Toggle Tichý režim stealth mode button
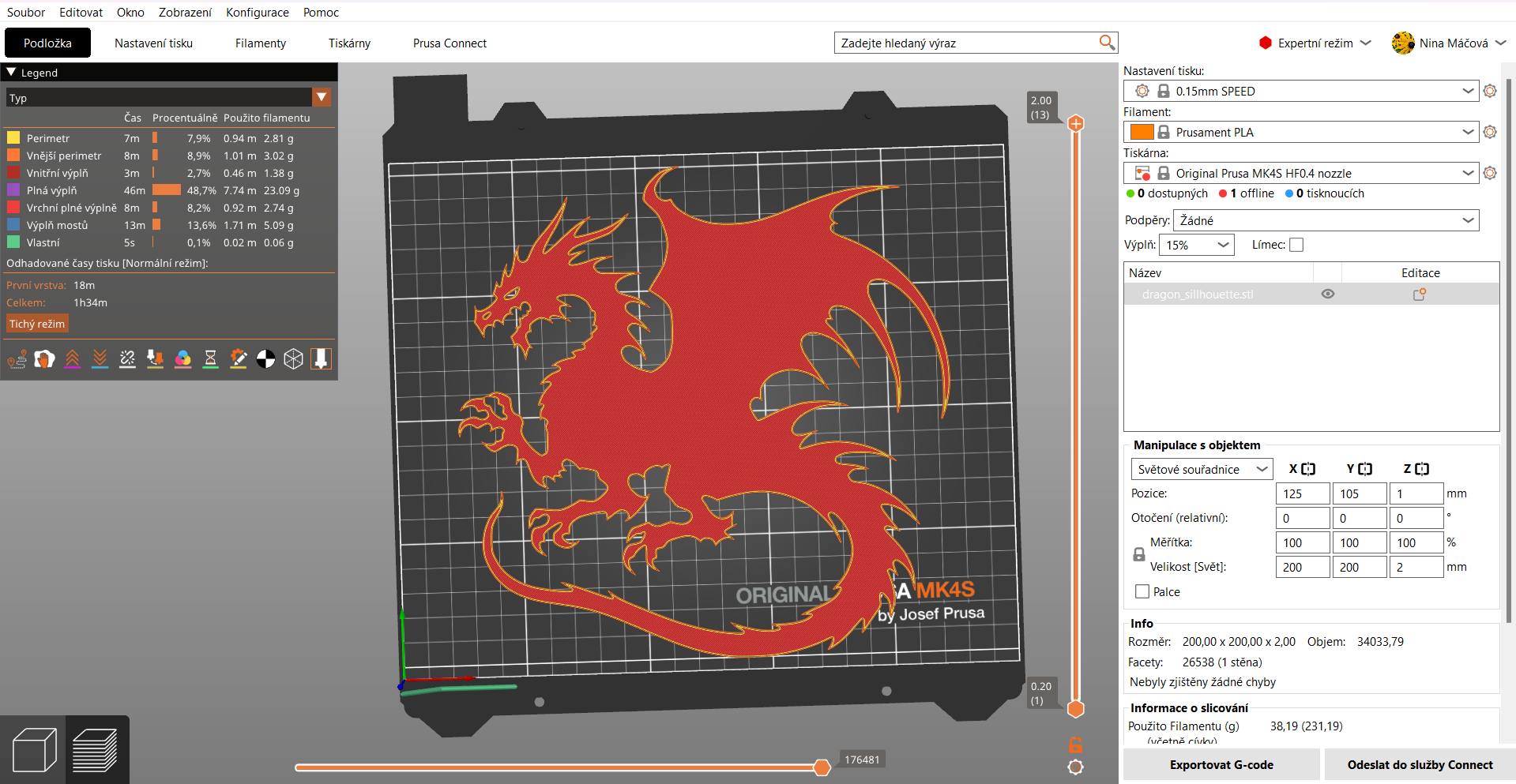 (37, 324)
